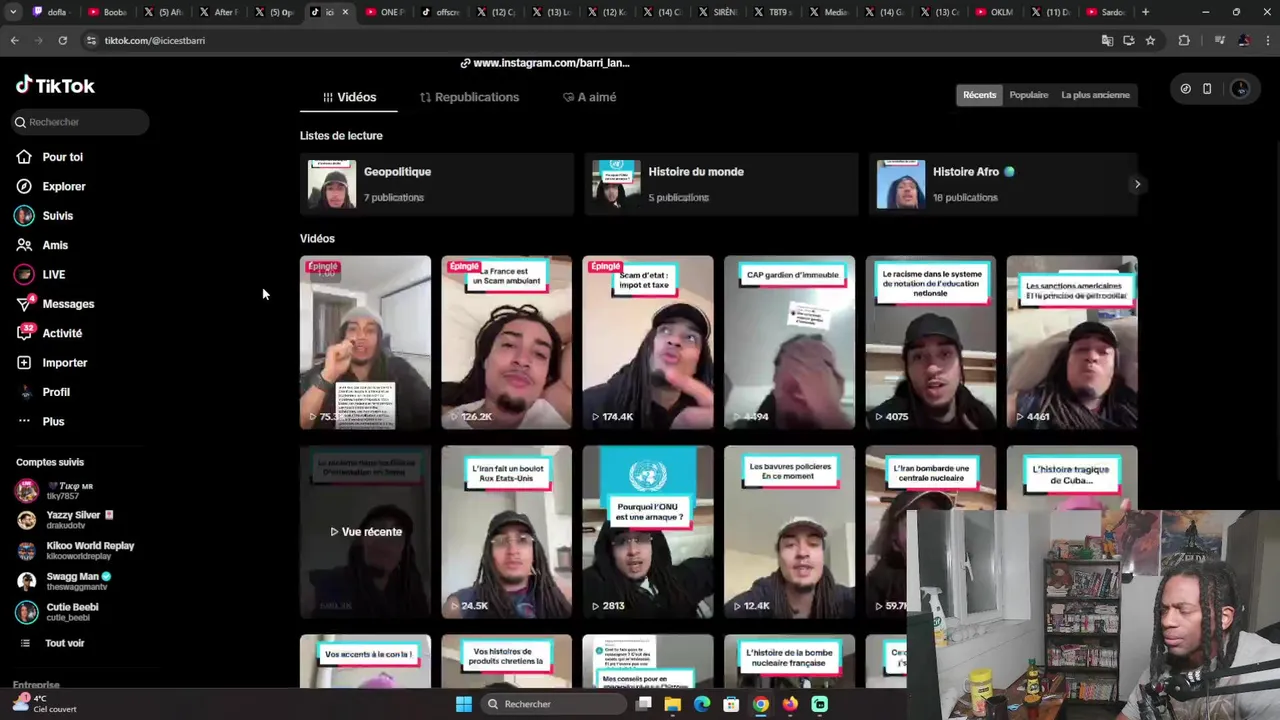Sort videos by Populaire
Viewport: 1280px width, 720px height.
coord(1029,95)
